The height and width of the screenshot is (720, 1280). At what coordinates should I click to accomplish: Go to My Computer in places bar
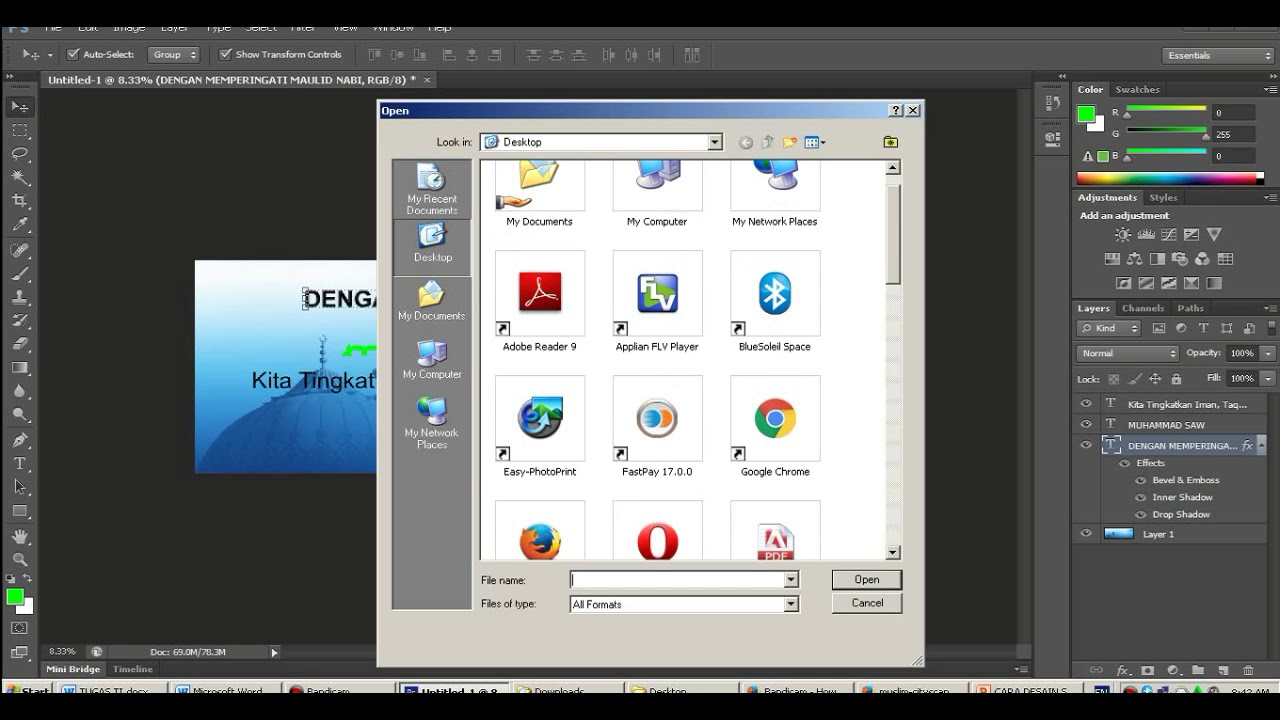click(x=432, y=360)
